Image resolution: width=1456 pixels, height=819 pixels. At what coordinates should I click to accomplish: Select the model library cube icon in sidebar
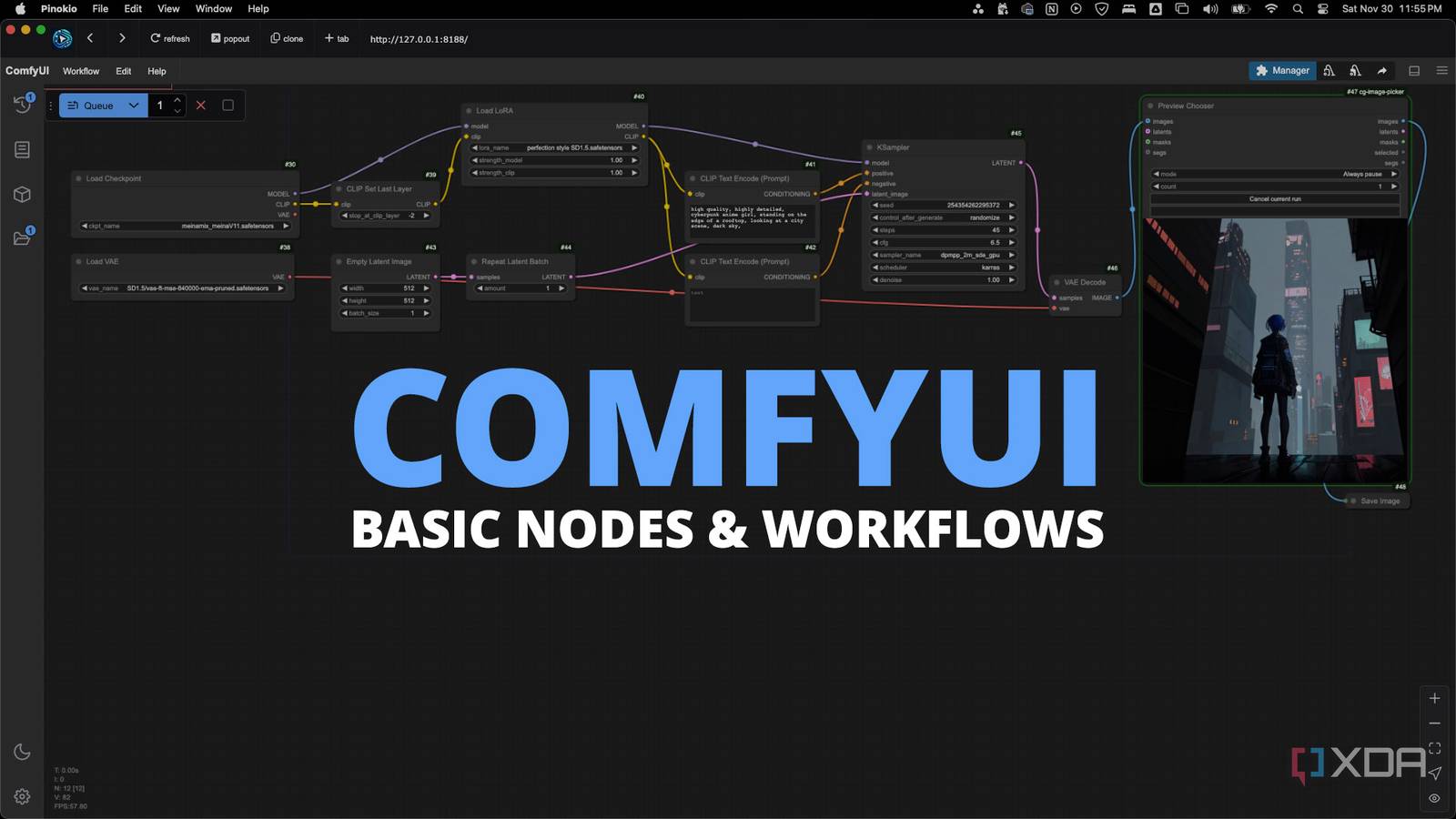[22, 194]
